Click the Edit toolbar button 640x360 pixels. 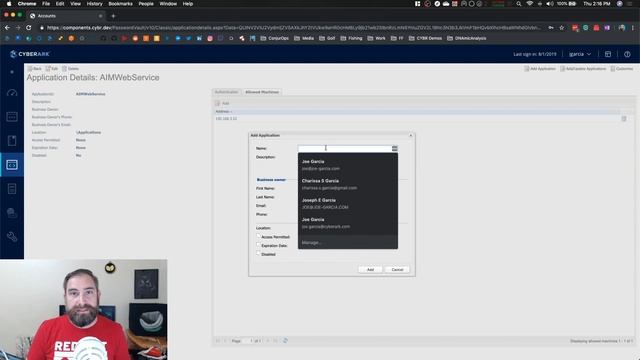(52, 69)
